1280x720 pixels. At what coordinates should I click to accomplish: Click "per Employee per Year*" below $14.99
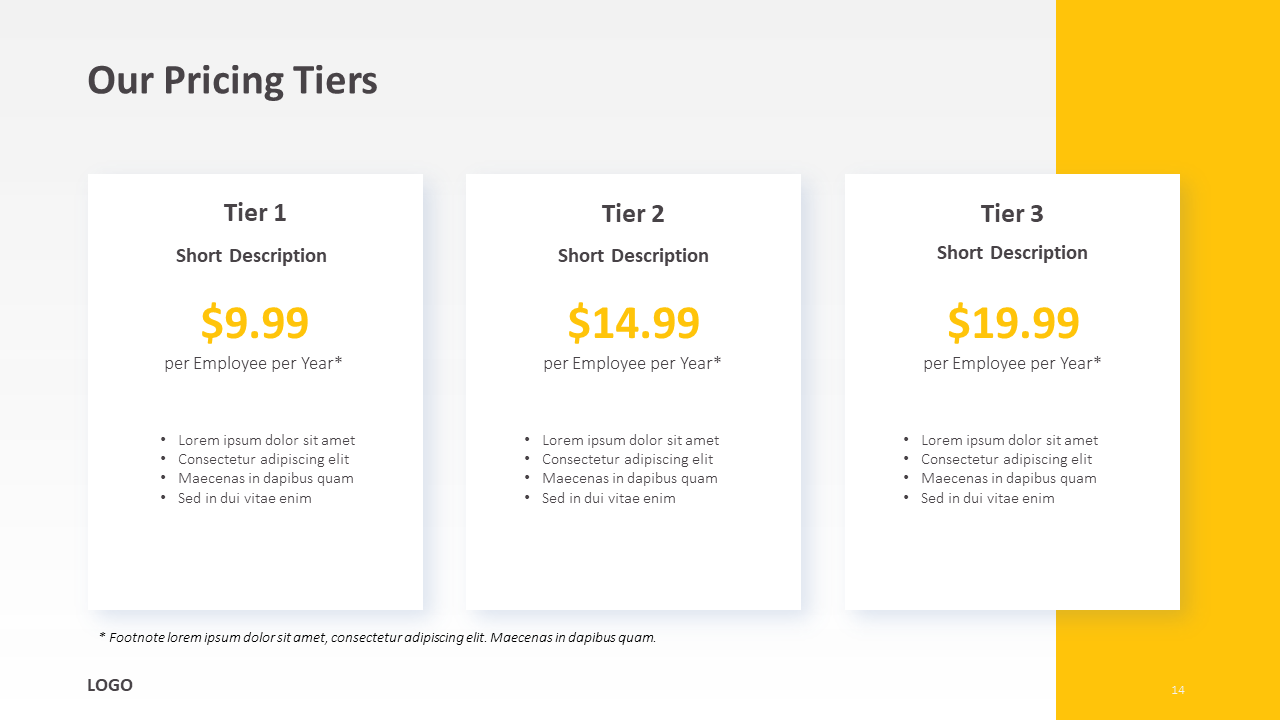tap(632, 363)
